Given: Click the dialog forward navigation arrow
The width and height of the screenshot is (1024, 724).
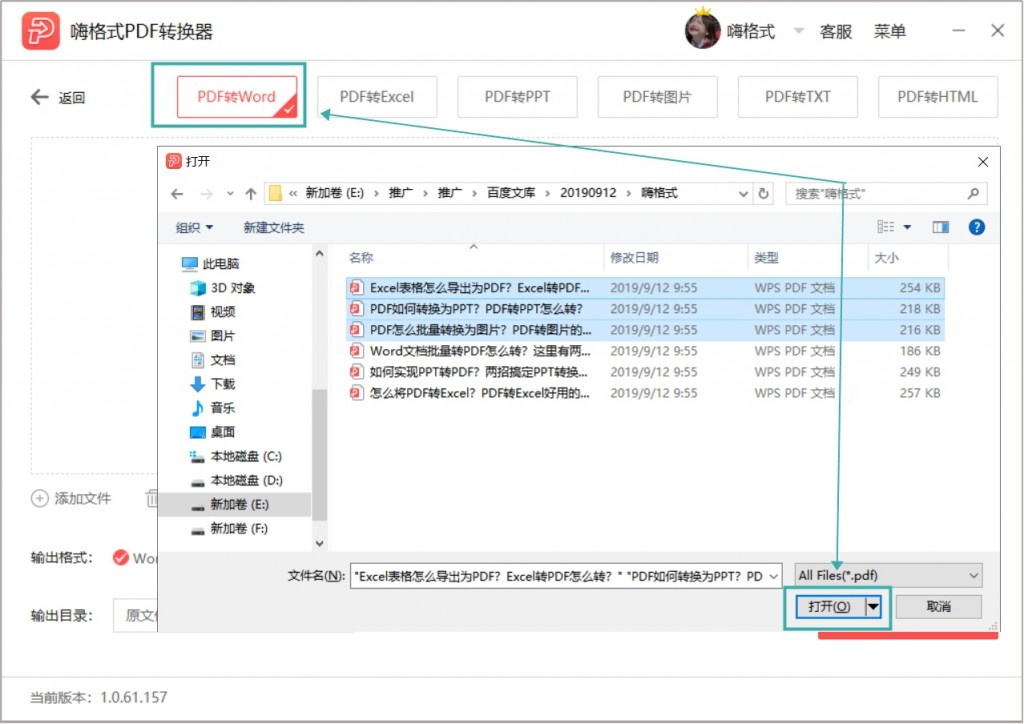Looking at the screenshot, I should (x=206, y=194).
